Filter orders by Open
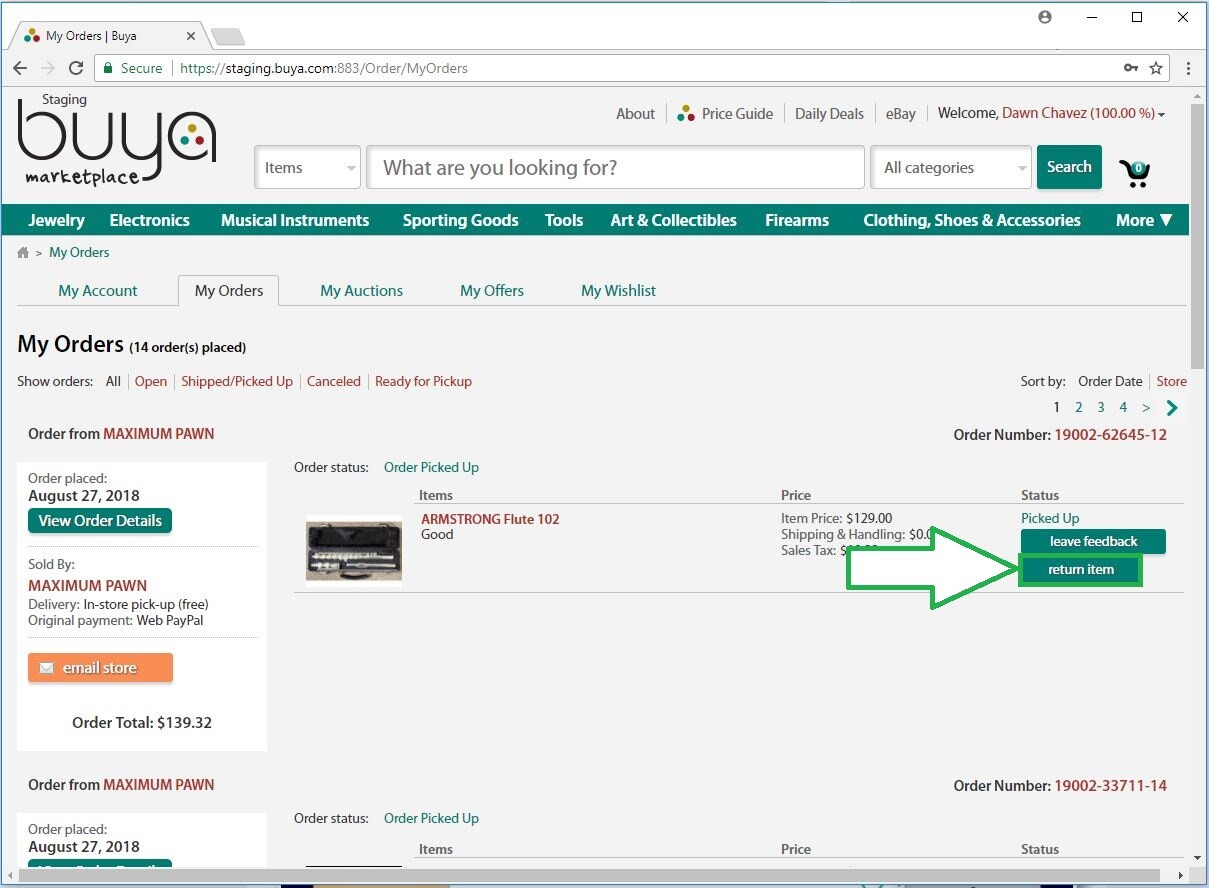This screenshot has width=1209, height=888. click(x=151, y=381)
